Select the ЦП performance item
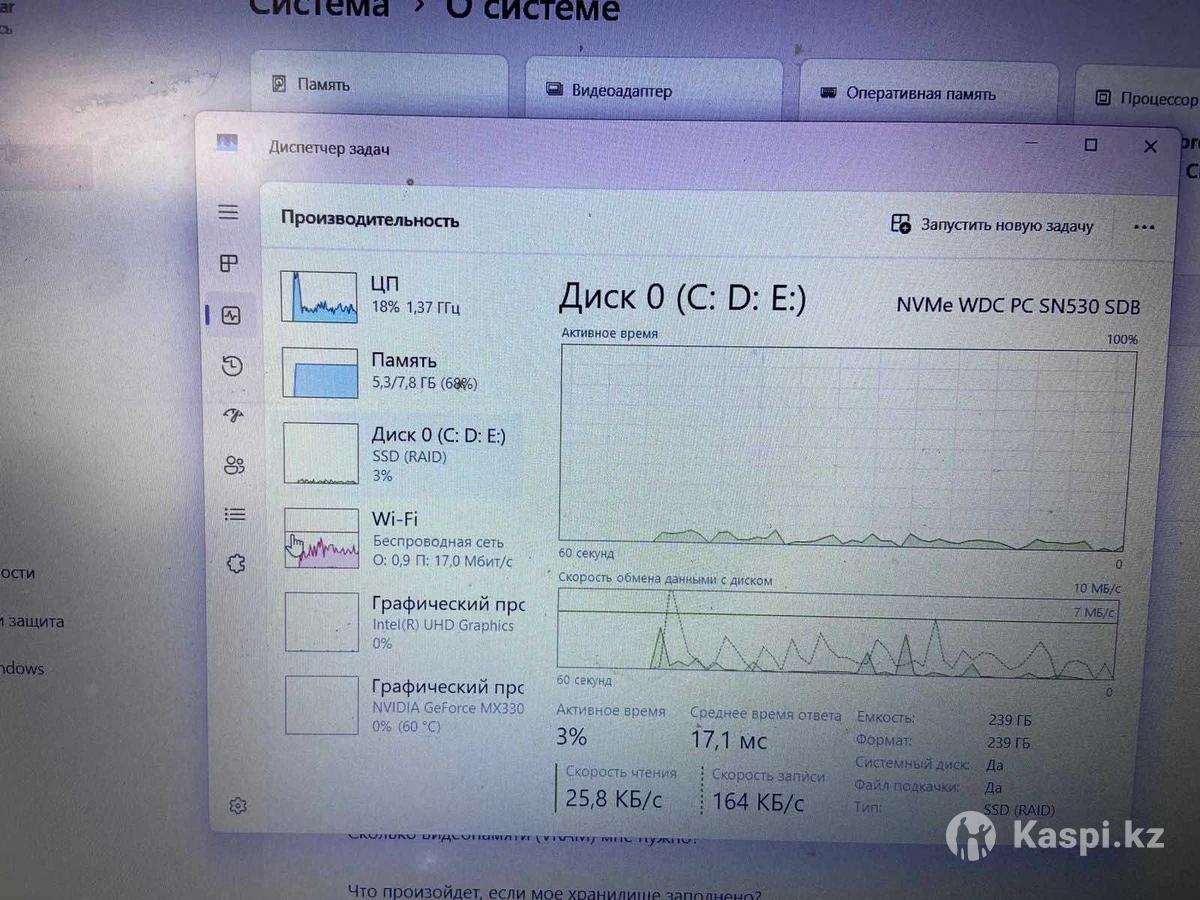Screen dimensions: 1200x900 [400, 296]
